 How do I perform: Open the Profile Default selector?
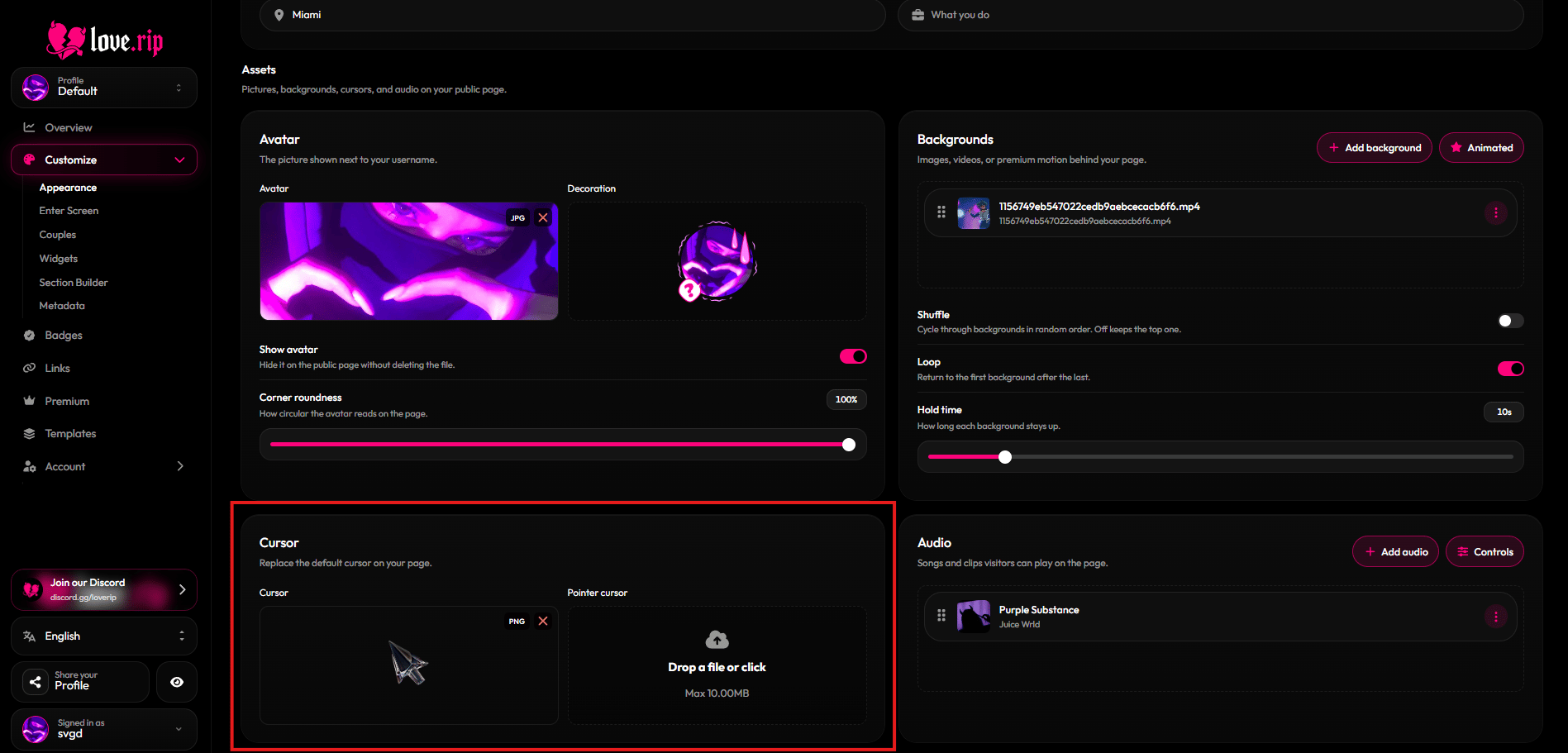[104, 88]
